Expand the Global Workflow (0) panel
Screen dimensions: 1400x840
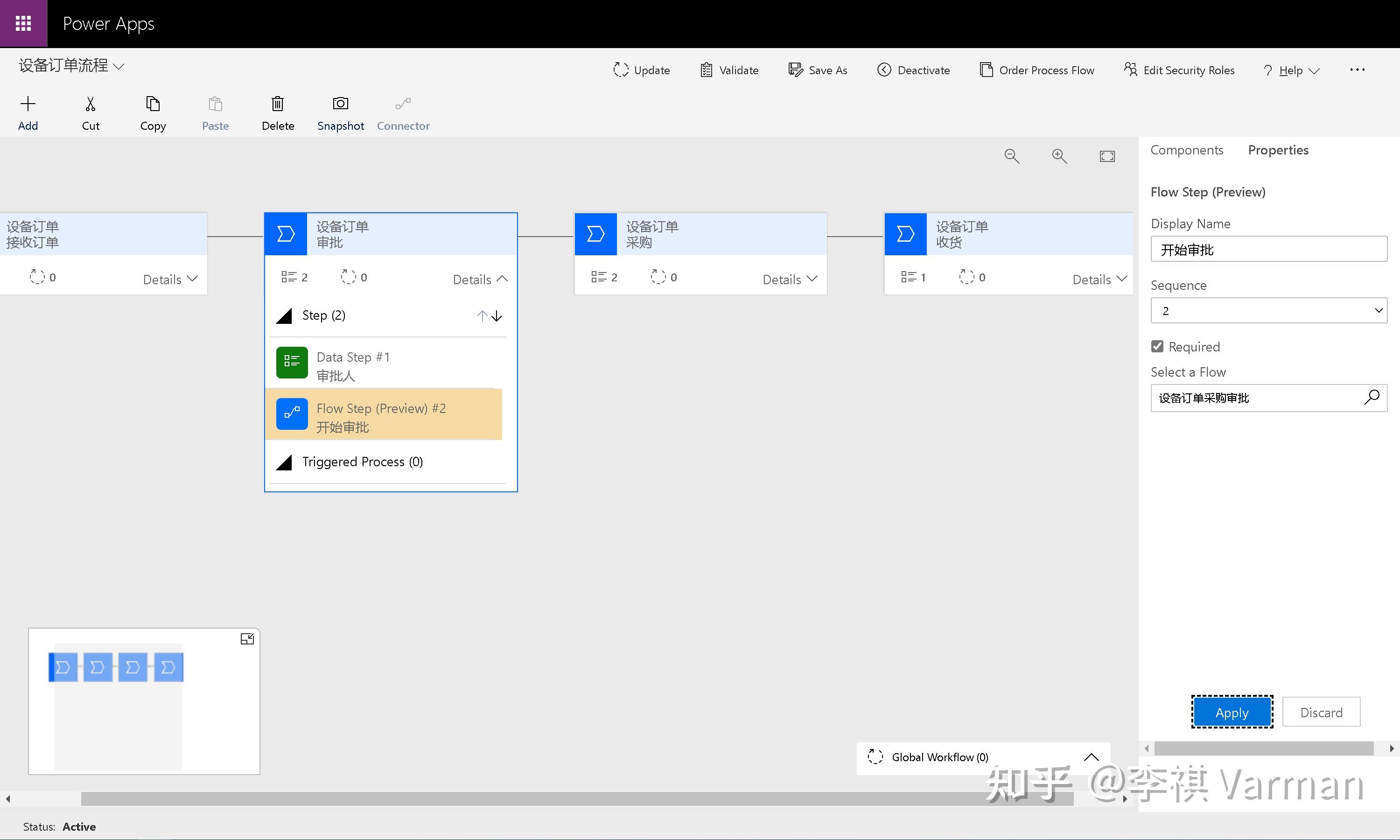click(x=1091, y=757)
